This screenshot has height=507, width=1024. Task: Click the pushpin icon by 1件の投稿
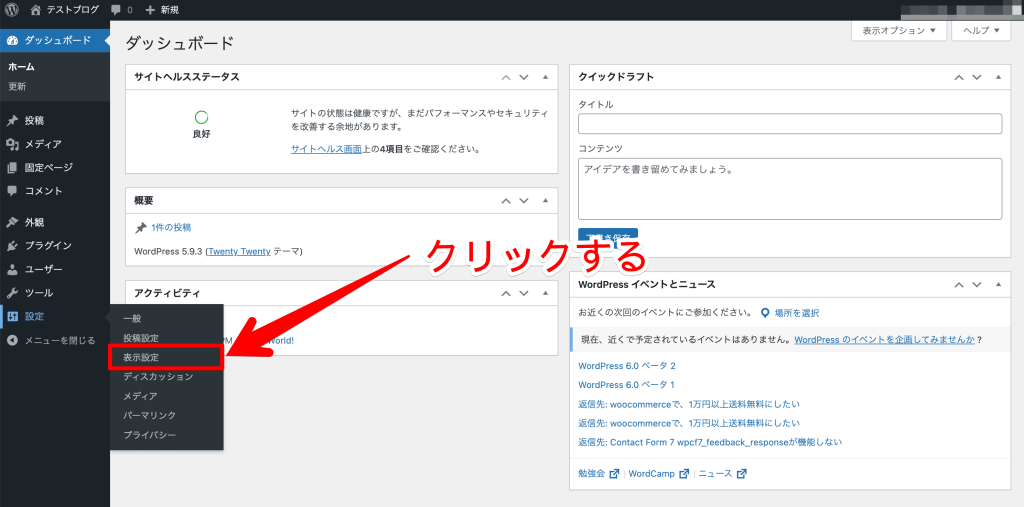coord(140,228)
